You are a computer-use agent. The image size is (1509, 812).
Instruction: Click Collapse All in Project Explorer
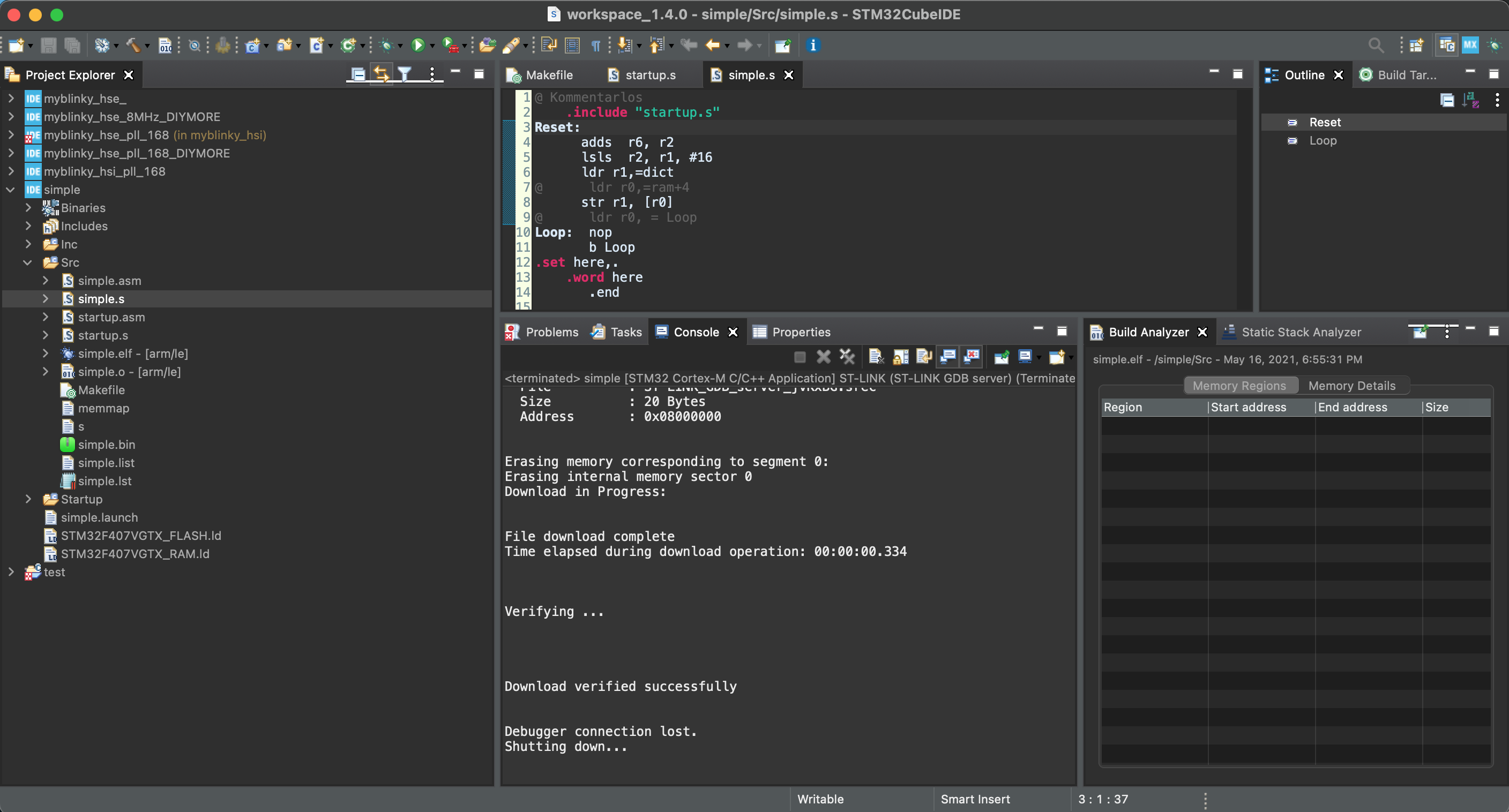(357, 74)
